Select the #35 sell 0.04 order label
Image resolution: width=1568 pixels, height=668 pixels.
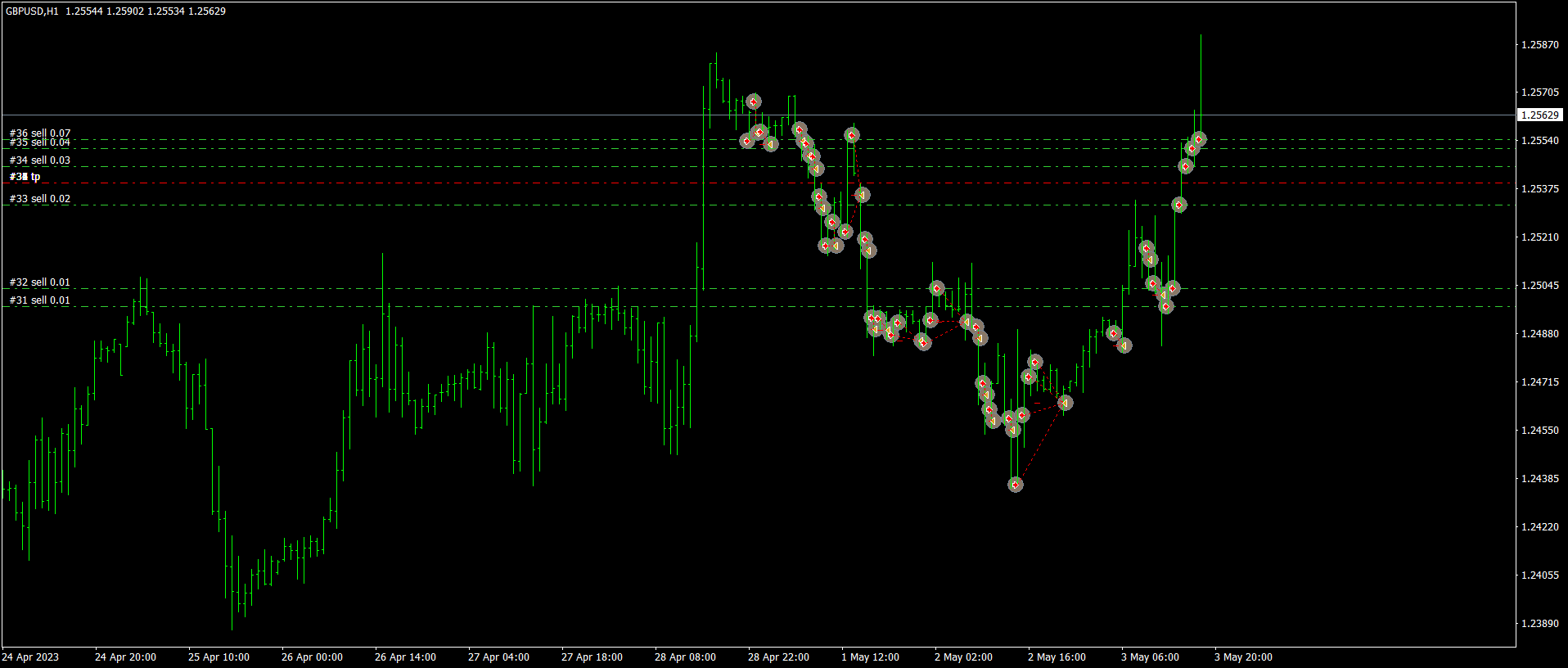point(40,142)
